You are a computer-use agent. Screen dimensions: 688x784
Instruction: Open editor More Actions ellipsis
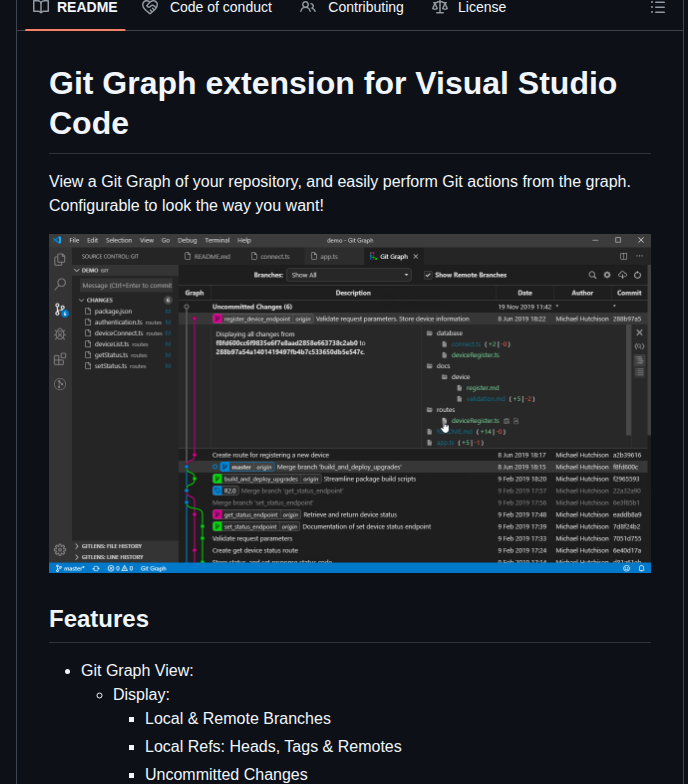[640, 256]
